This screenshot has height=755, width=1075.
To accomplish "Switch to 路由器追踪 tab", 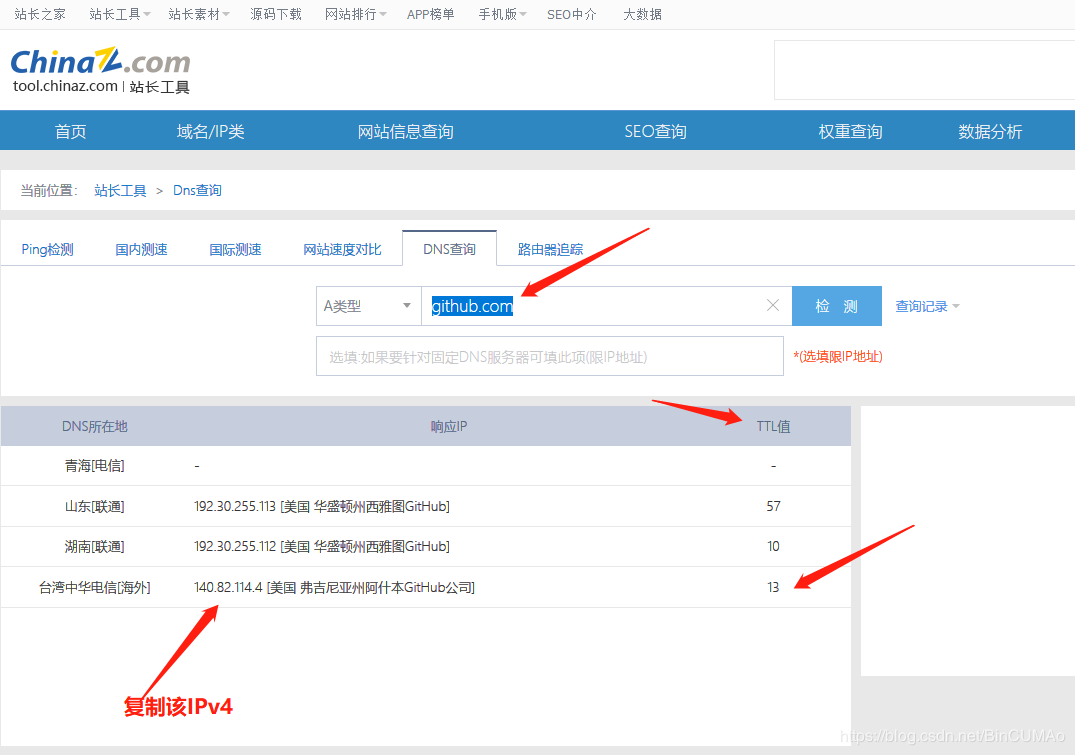I will click(x=551, y=249).
